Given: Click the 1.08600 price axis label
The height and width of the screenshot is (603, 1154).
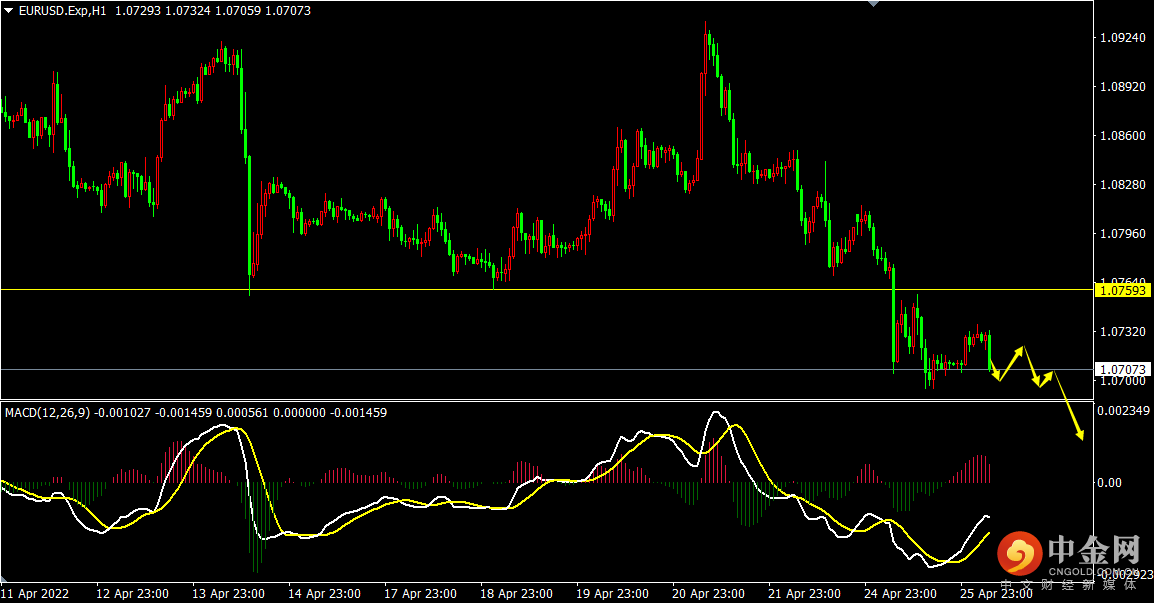Looking at the screenshot, I should click(x=1122, y=135).
